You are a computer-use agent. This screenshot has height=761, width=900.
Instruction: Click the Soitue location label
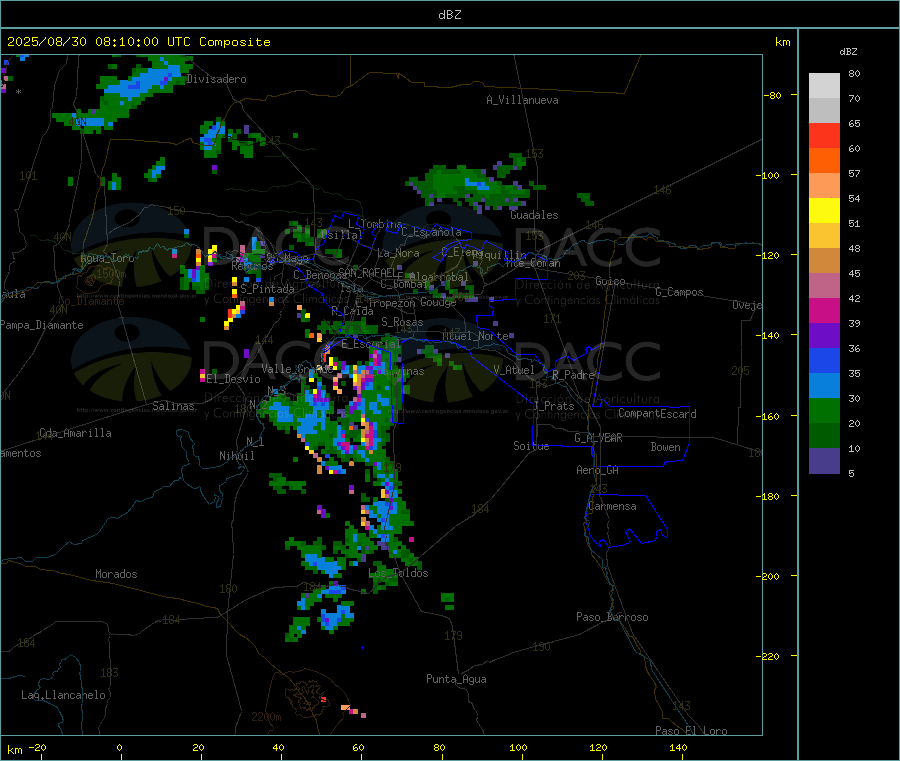532,446
